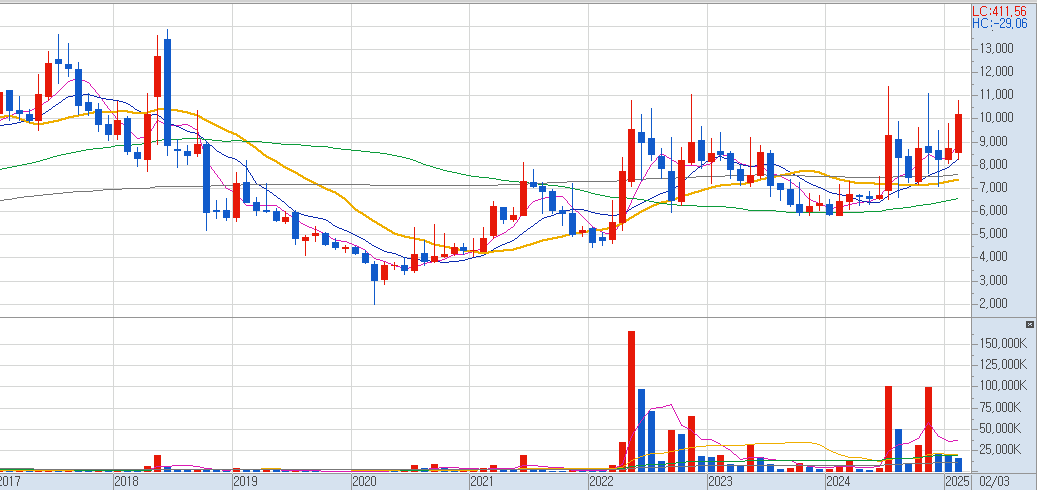
Task: Close the volume indicator panel
Action: point(1029,324)
